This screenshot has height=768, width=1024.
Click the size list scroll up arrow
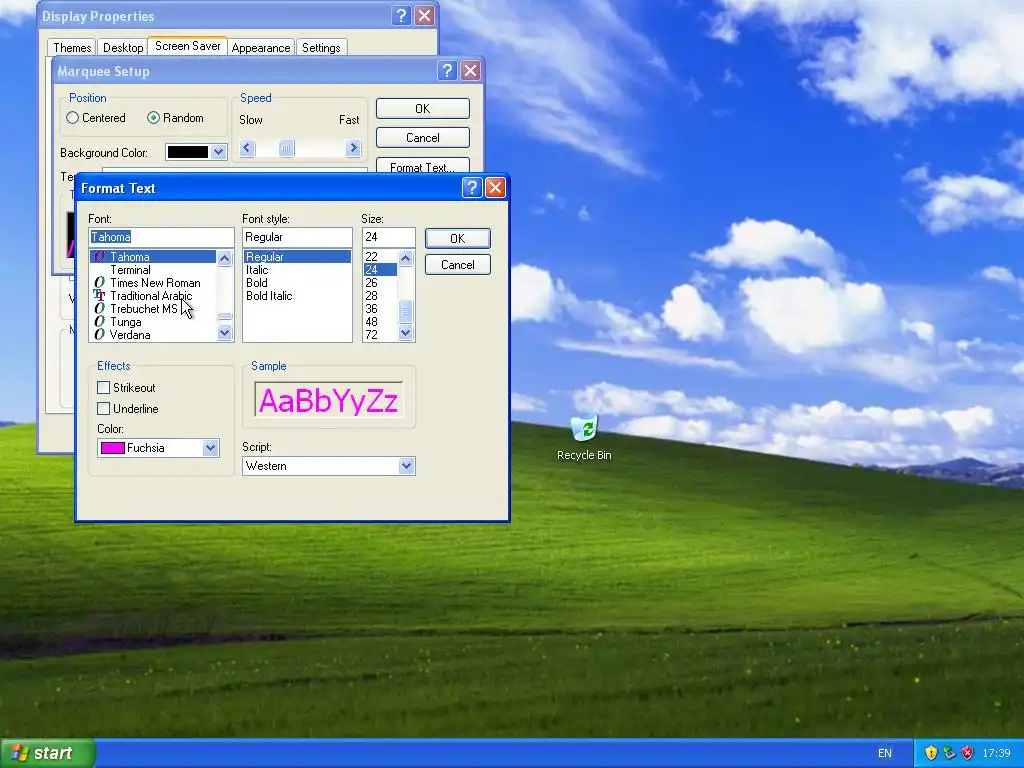(x=406, y=258)
